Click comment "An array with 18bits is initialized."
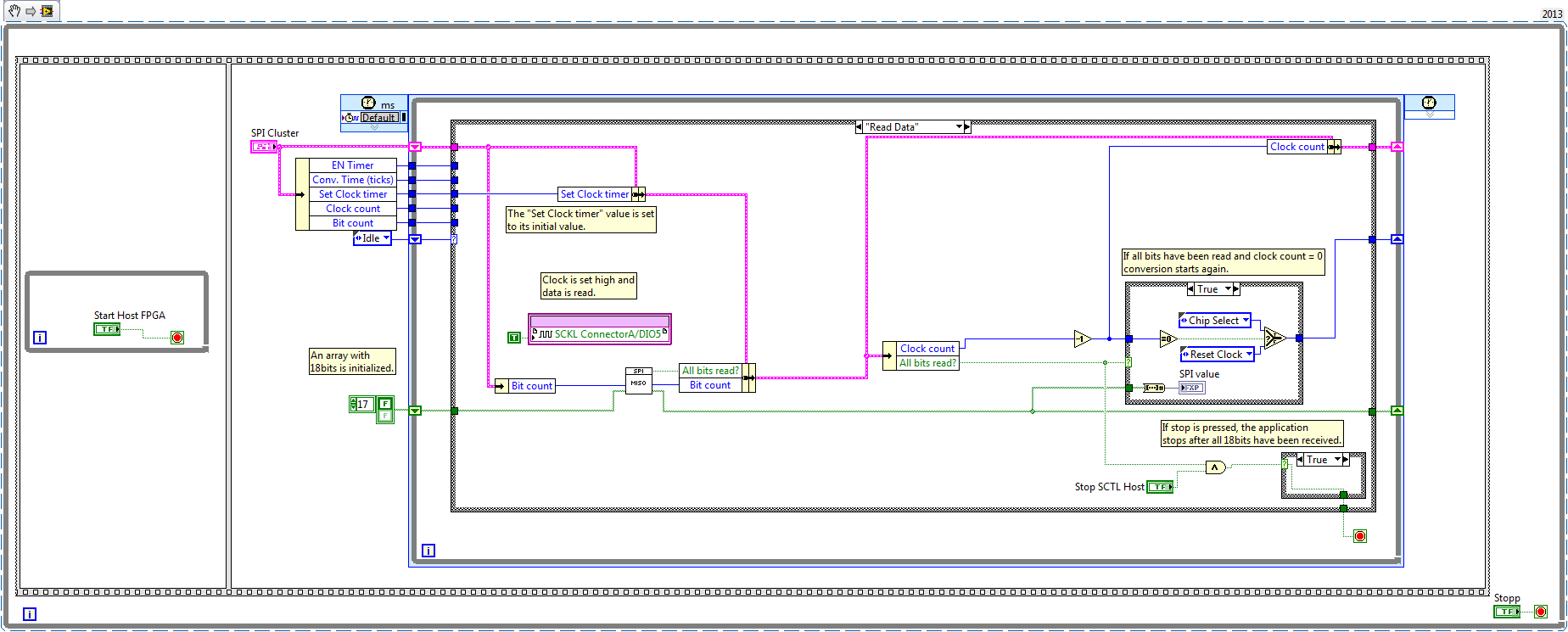The width and height of the screenshot is (1568, 632). click(352, 361)
